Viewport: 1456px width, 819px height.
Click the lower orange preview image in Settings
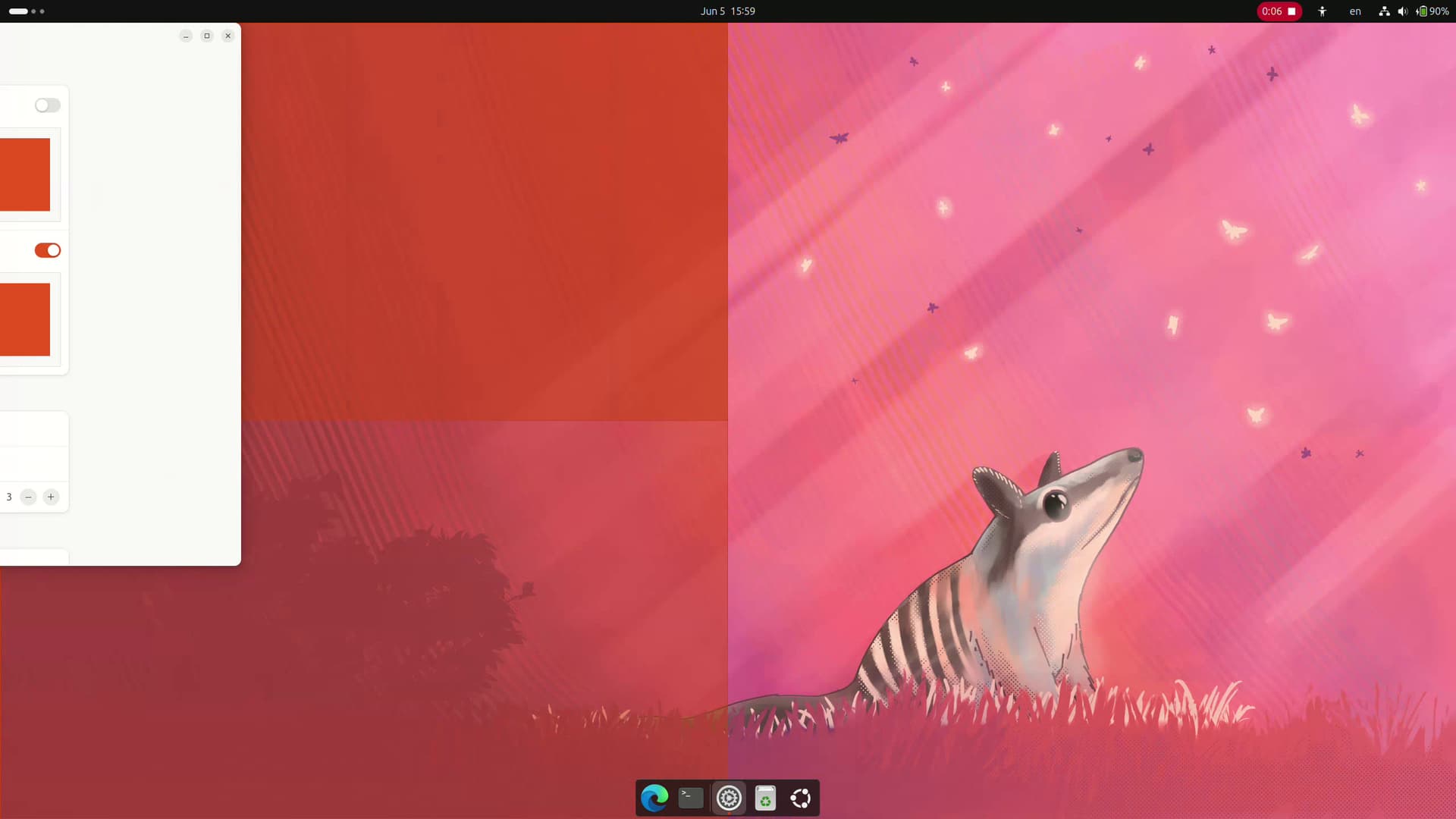point(25,319)
